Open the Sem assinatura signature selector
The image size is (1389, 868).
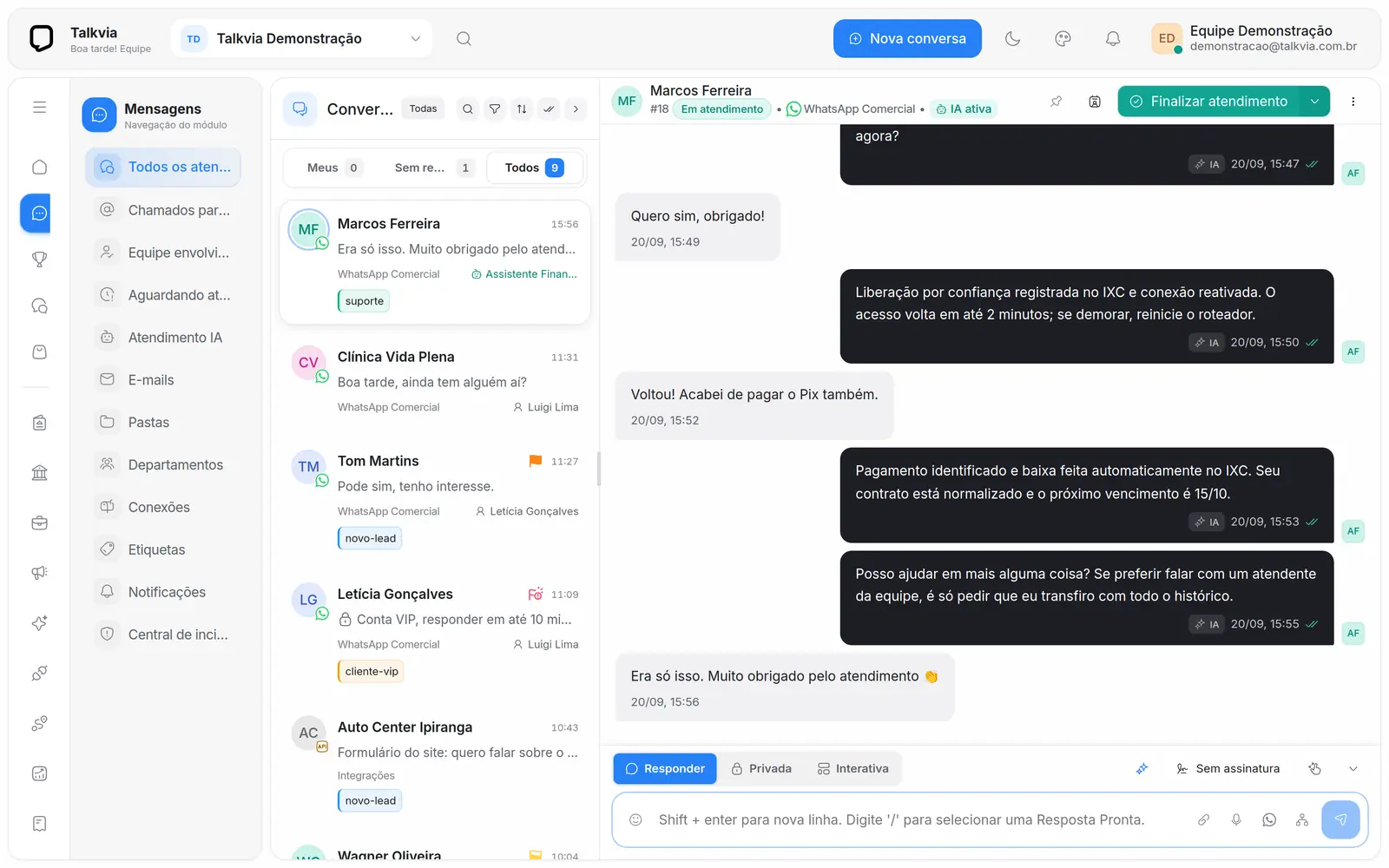coord(1228,768)
